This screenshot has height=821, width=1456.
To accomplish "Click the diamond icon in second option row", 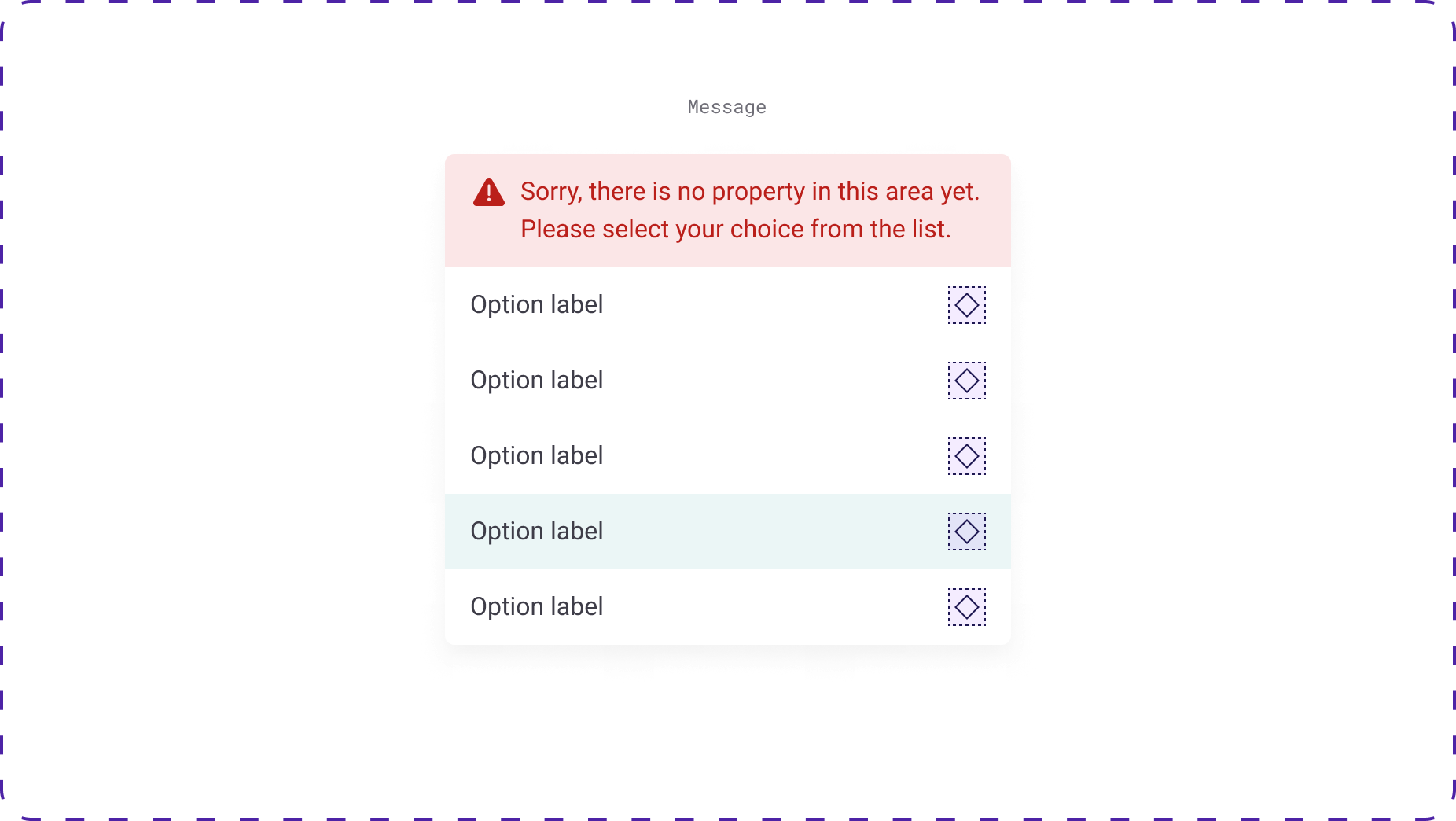I will (x=966, y=381).
